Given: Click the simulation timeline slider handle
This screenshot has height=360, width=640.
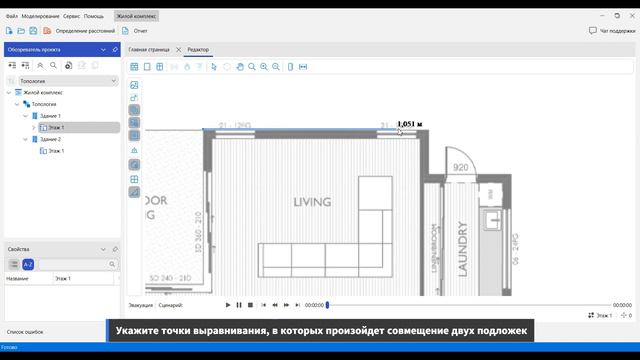Looking at the screenshot, I should (x=327, y=305).
